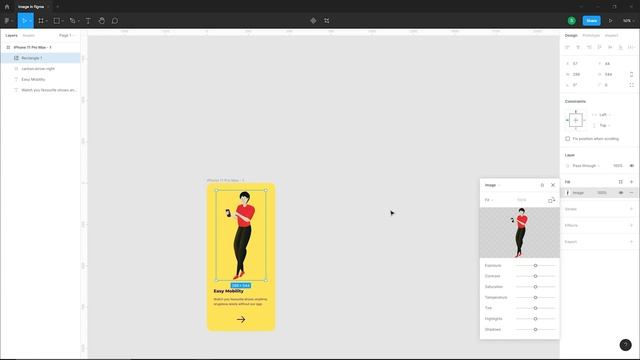Viewport: 640px width, 360px height.
Task: Select the Easy Mobility text layer
Action: pyautogui.click(x=40, y=79)
